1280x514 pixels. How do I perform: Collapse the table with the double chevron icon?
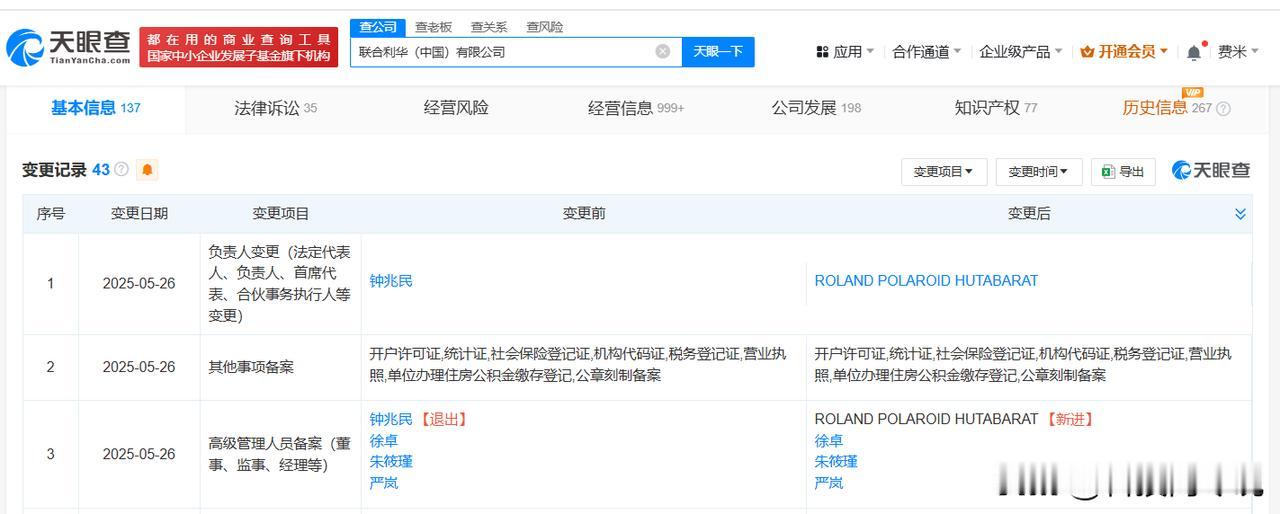click(1240, 214)
